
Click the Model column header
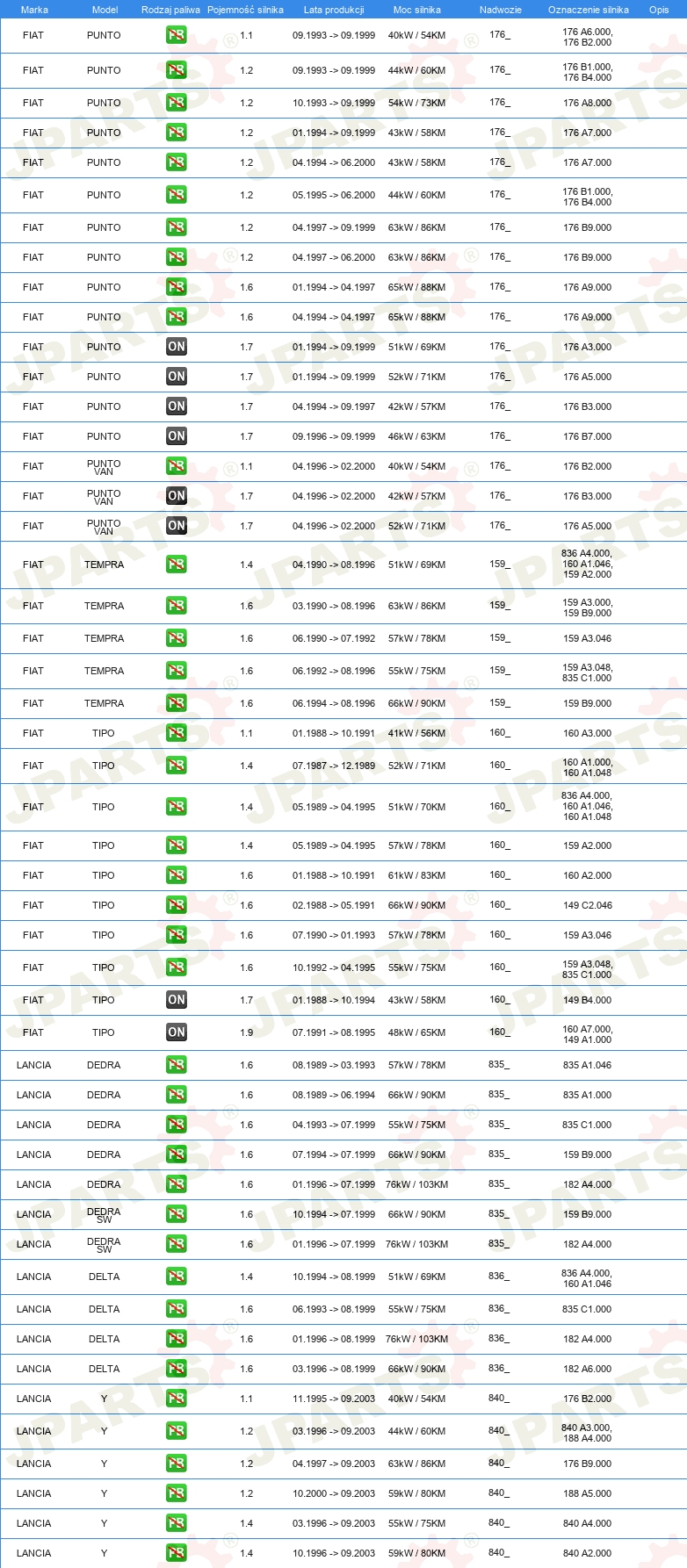[105, 10]
